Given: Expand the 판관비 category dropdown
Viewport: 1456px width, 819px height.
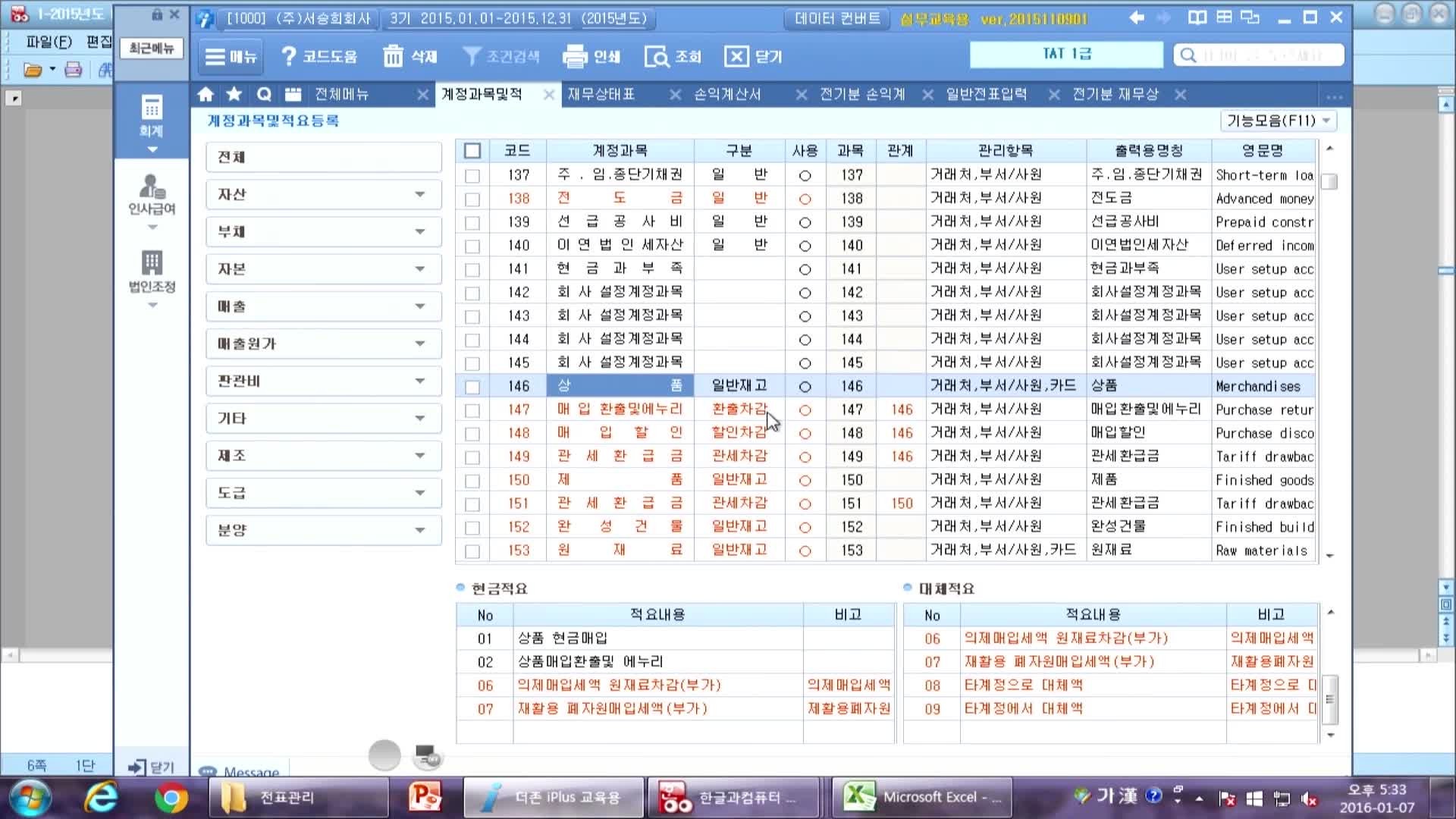Looking at the screenshot, I should [x=420, y=381].
